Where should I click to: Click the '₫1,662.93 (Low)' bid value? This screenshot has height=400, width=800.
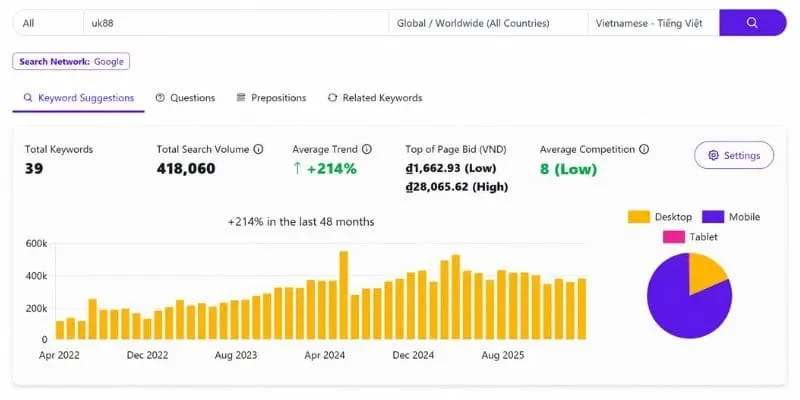451,168
